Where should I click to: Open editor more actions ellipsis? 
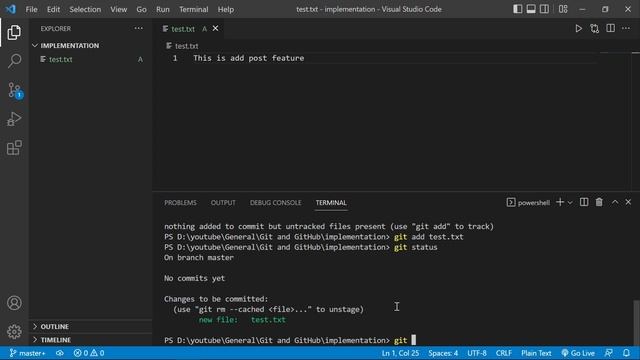[626, 29]
